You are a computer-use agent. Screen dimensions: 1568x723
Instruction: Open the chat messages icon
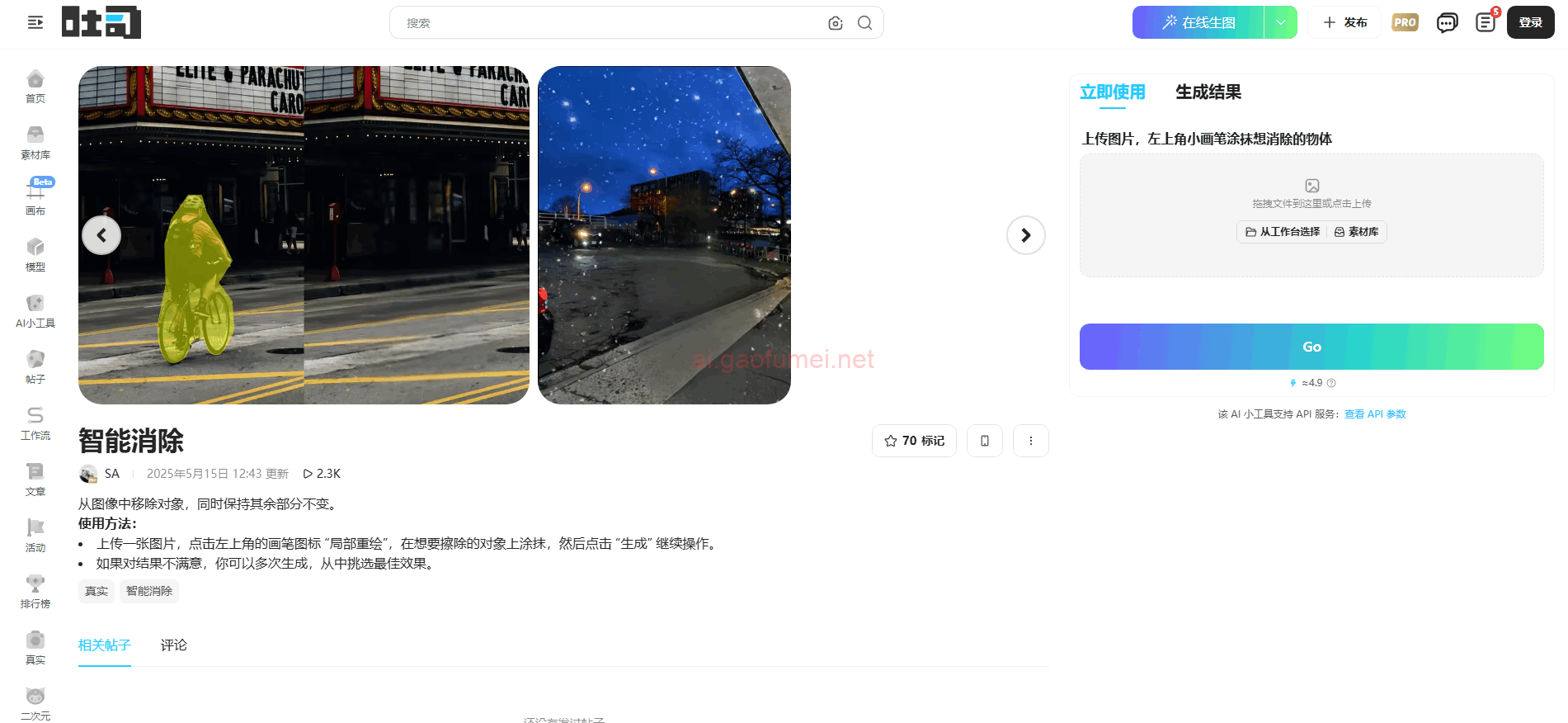tap(1447, 22)
